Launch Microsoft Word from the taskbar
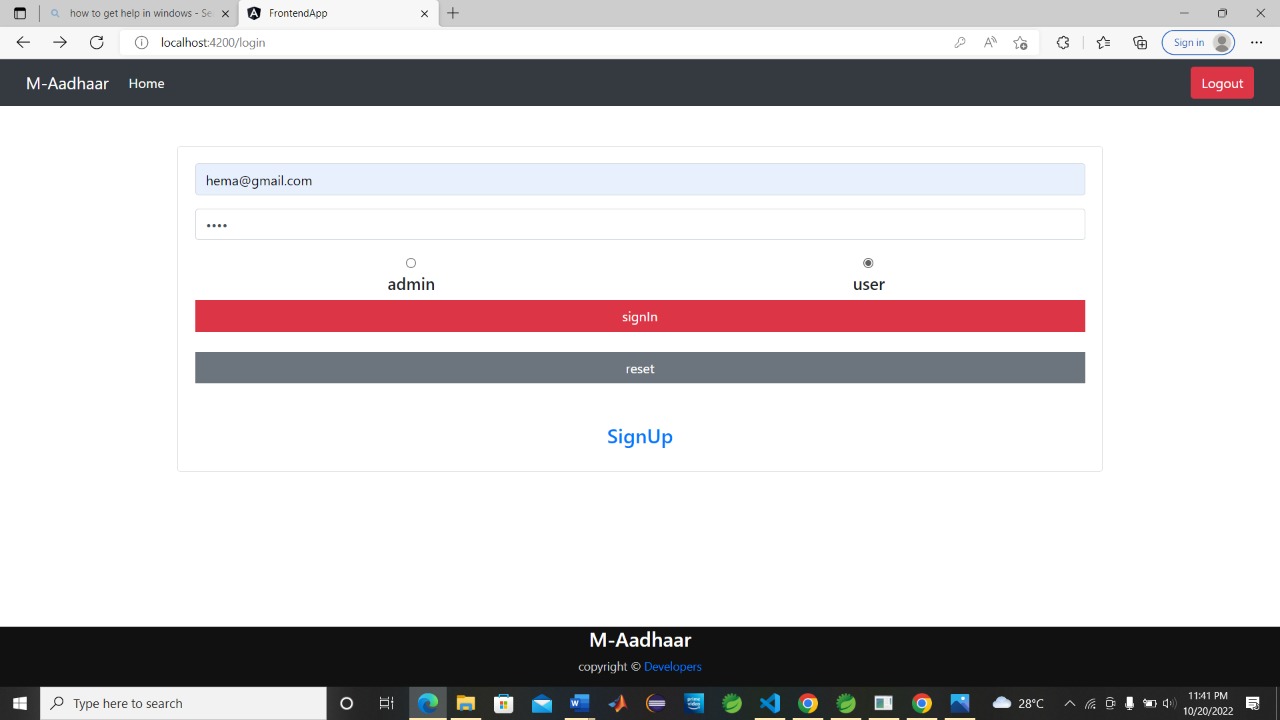The width and height of the screenshot is (1280, 720). [579, 703]
